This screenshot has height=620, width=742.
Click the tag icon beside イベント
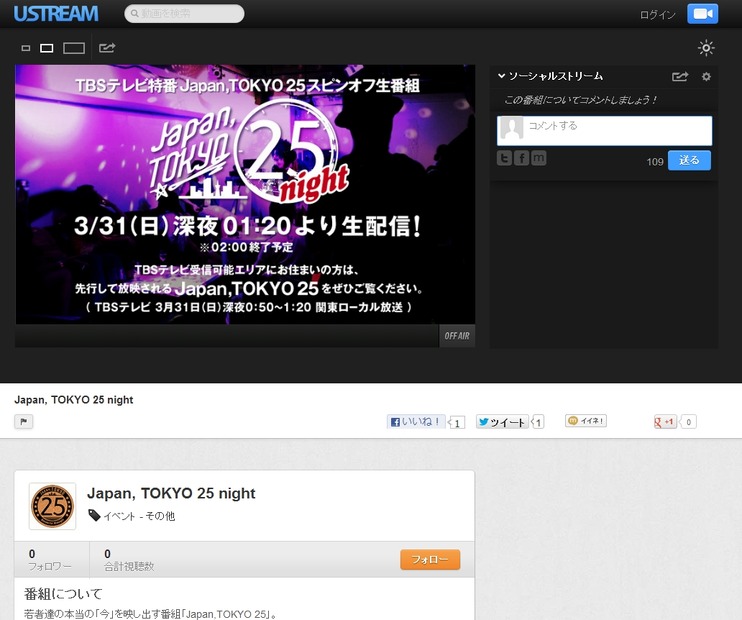tap(94, 515)
